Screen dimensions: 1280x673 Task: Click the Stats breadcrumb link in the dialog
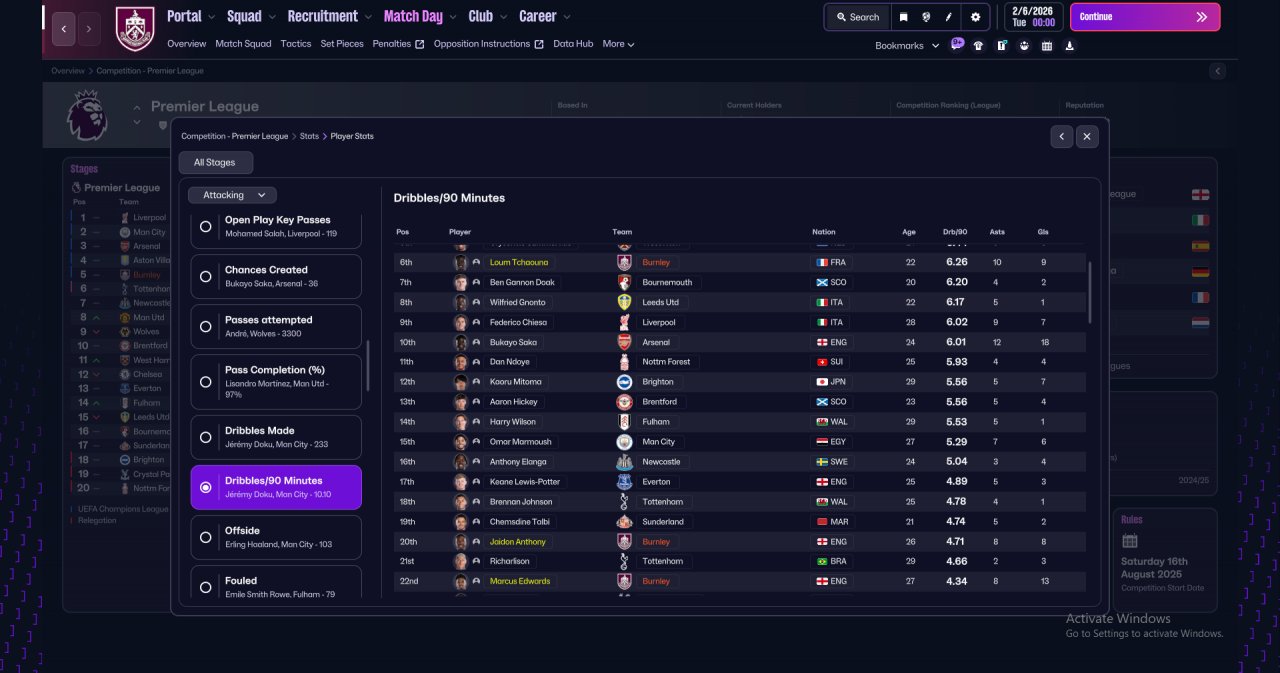(x=309, y=136)
